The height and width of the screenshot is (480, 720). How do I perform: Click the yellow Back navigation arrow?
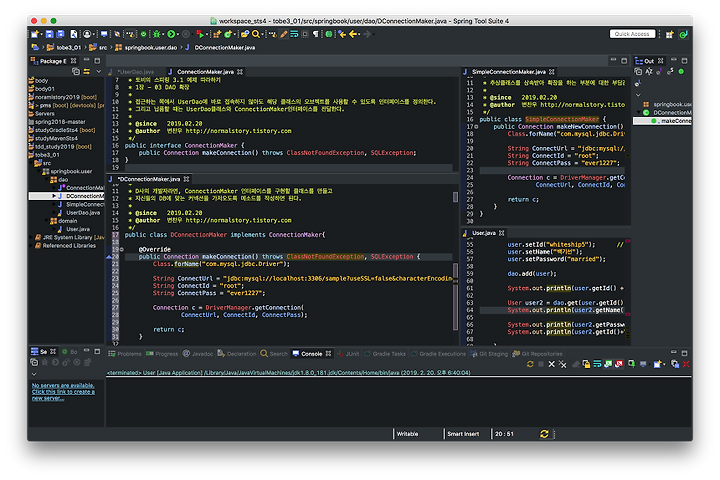[x=352, y=34]
